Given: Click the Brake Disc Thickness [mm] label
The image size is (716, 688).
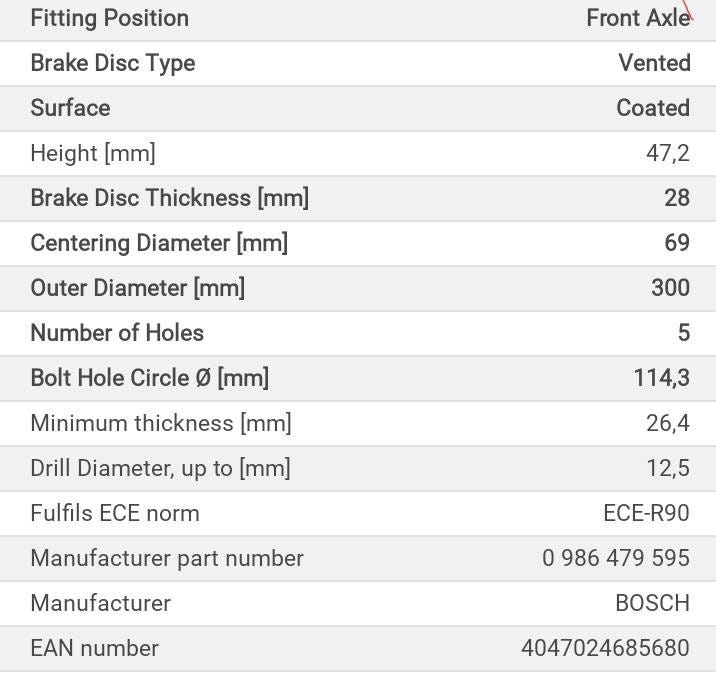Looking at the screenshot, I should coord(169,198).
